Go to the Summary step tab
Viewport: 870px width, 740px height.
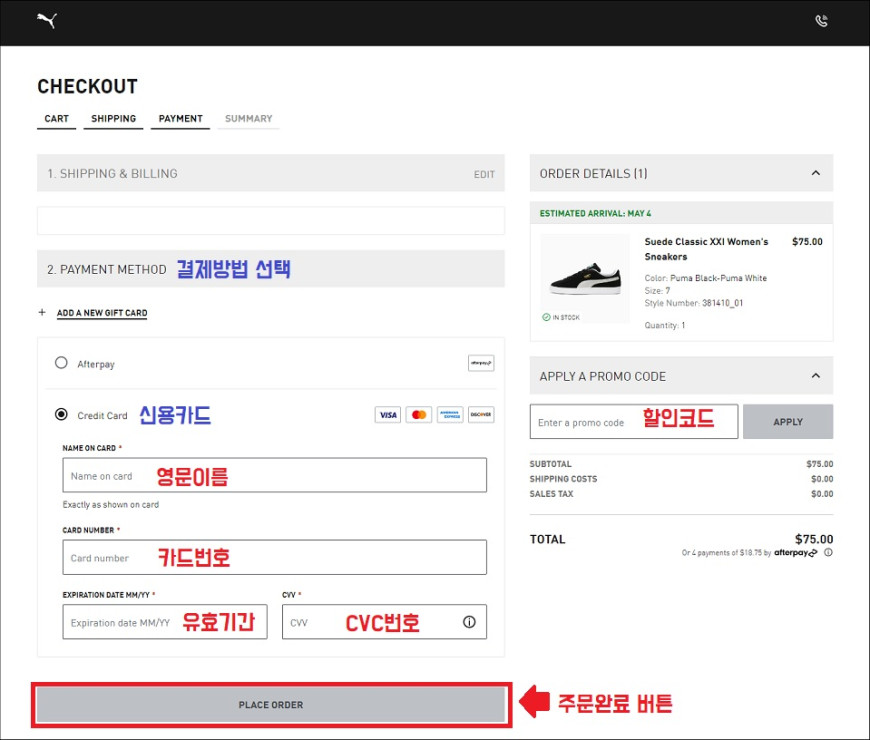pos(249,119)
